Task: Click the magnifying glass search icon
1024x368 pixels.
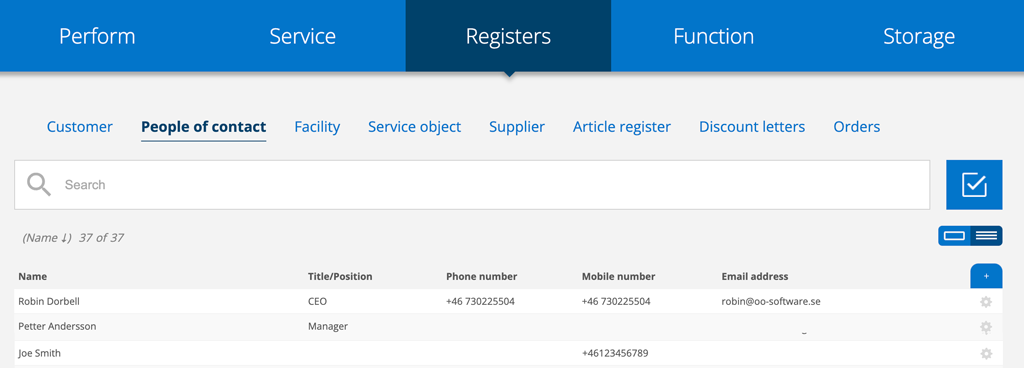Action: (x=39, y=185)
